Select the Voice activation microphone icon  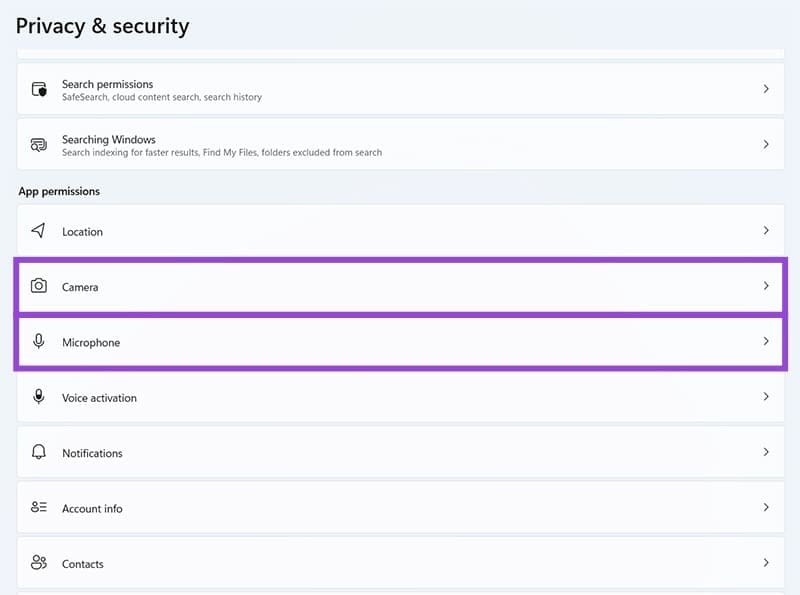pos(39,397)
